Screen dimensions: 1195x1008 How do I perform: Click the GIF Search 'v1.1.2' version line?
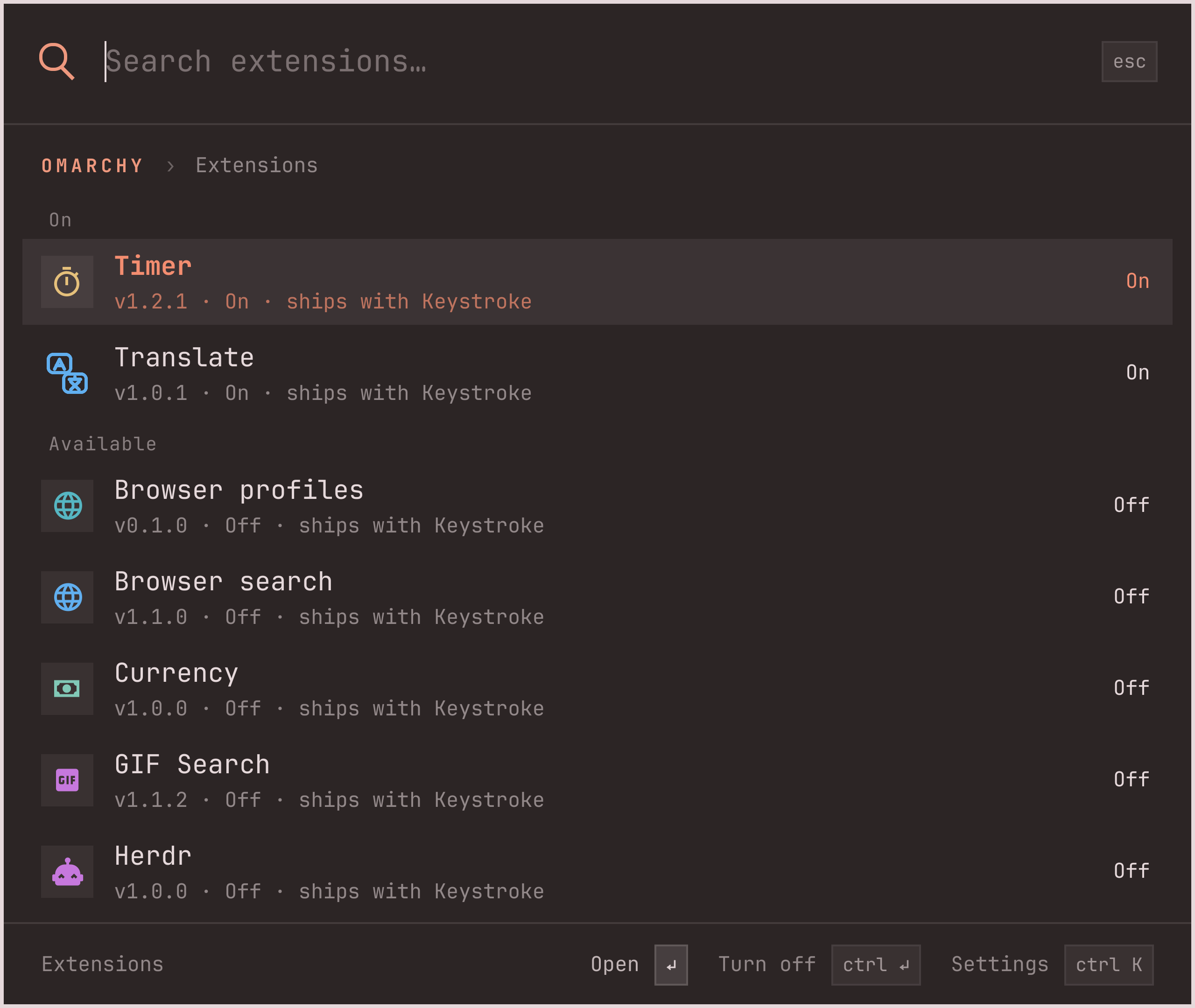[329, 800]
